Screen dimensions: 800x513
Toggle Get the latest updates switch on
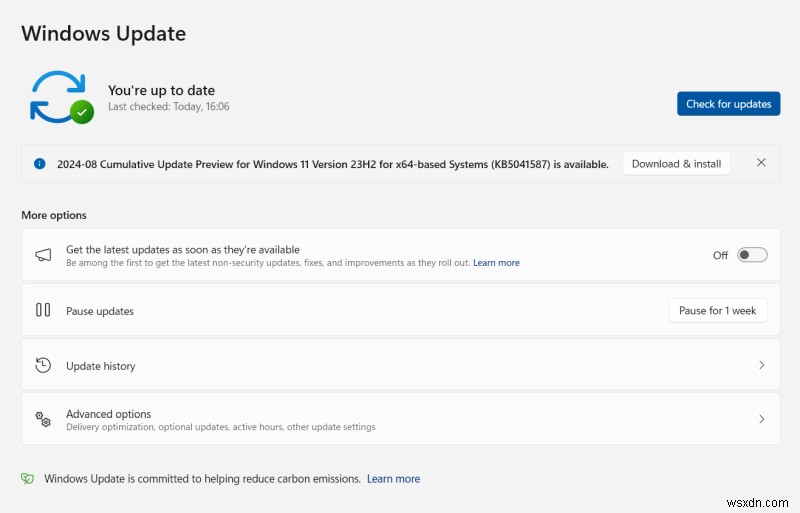752,255
